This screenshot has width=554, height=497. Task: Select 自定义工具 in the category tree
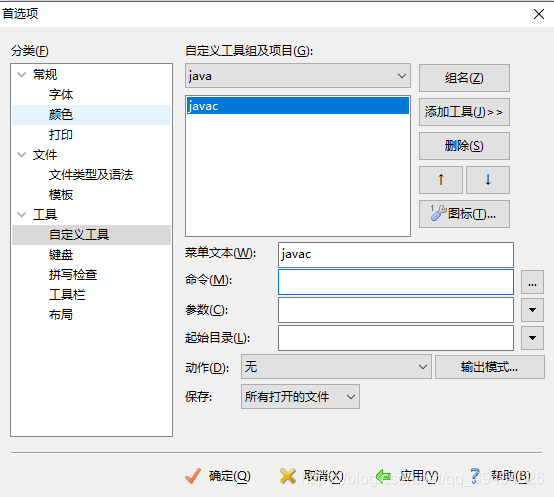79,235
